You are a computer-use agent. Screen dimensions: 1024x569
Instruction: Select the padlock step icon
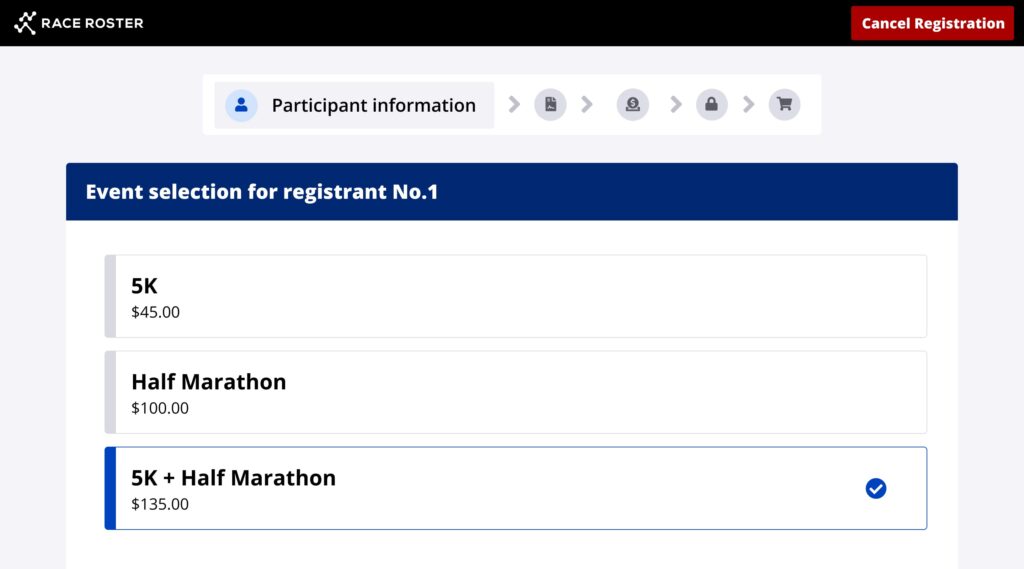point(711,105)
